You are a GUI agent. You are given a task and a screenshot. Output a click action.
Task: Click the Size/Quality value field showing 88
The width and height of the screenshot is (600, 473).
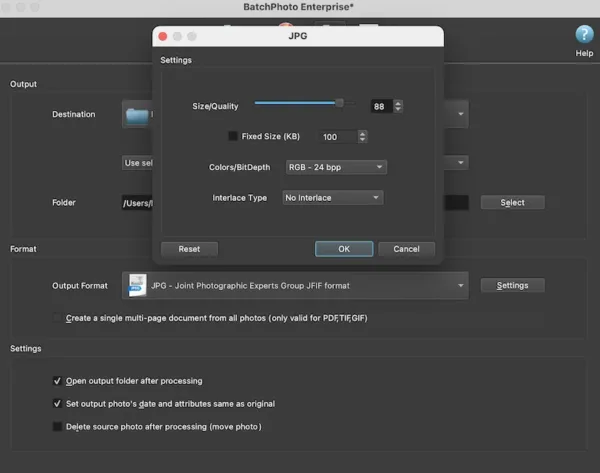pyautogui.click(x=382, y=106)
